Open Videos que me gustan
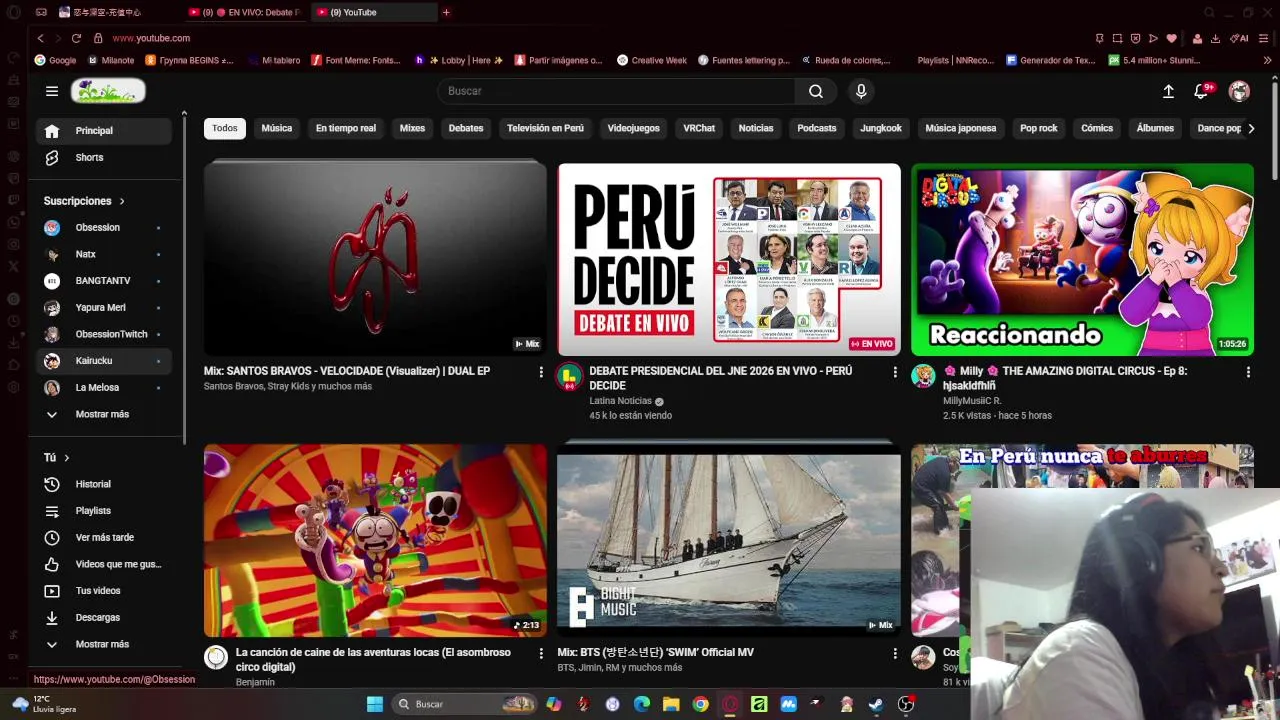This screenshot has height=720, width=1280. pos(105,564)
